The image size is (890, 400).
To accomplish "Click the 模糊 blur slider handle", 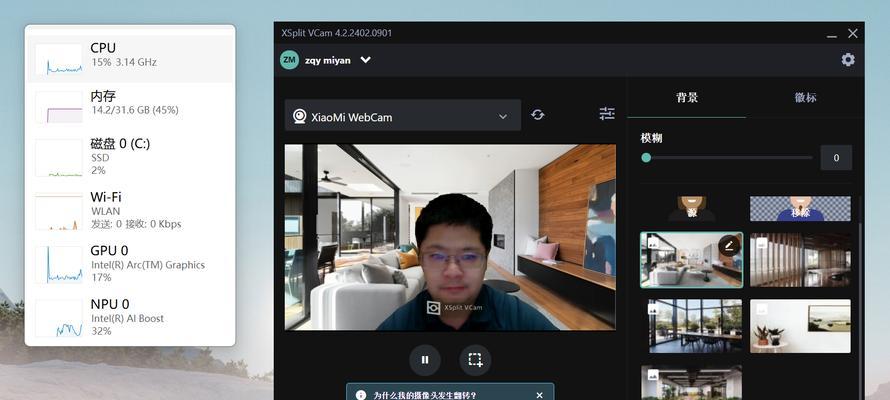I will click(x=646, y=158).
